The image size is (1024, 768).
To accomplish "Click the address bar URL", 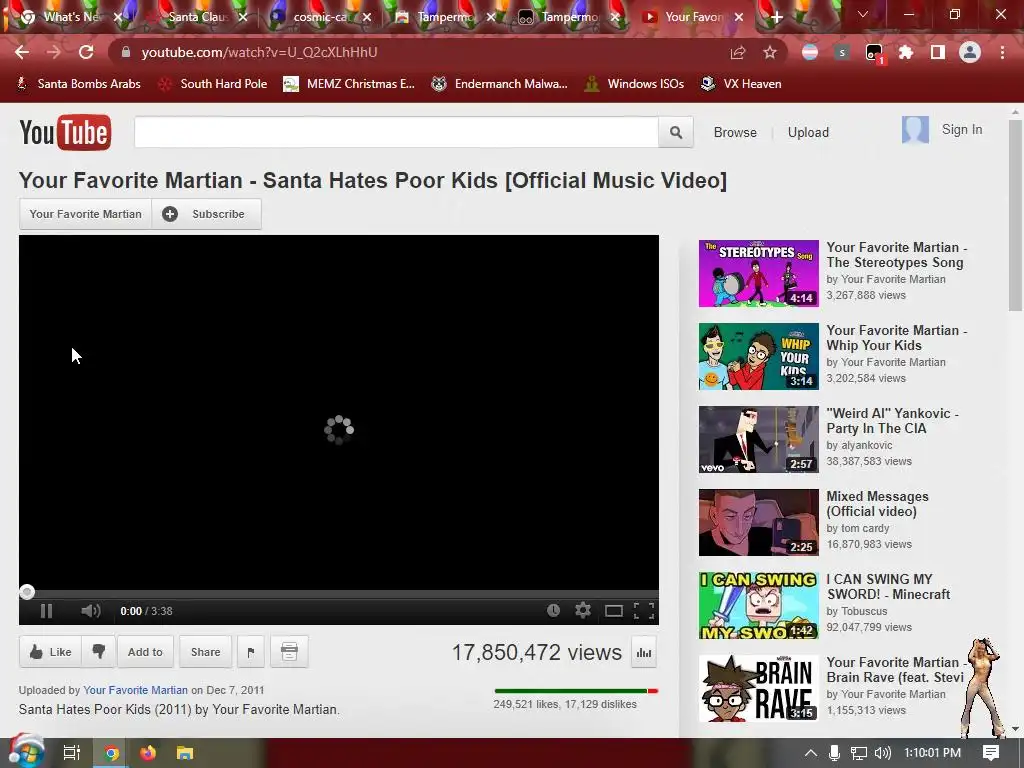I will coord(259,52).
